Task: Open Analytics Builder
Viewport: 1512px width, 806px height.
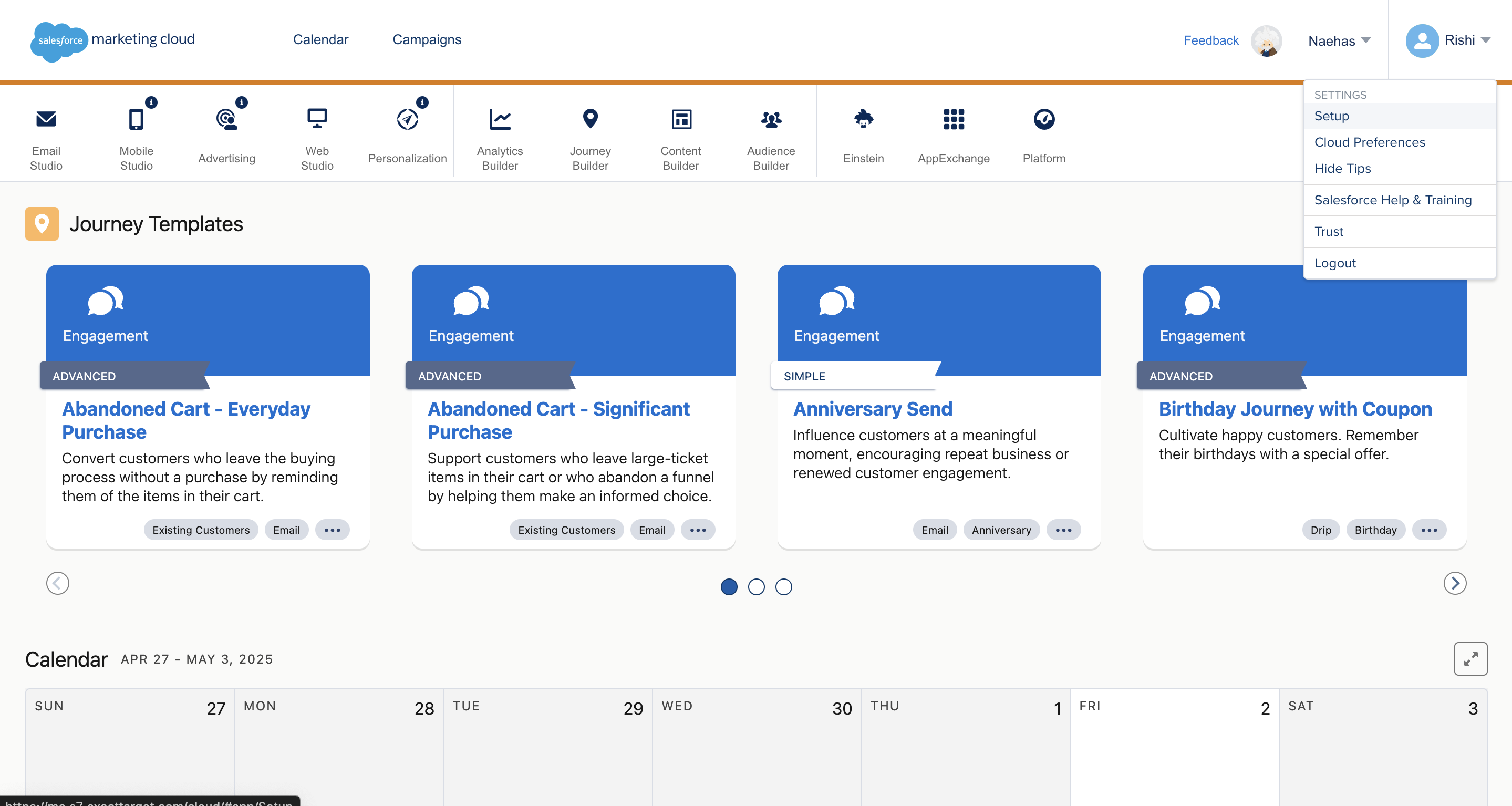Action: (x=500, y=134)
